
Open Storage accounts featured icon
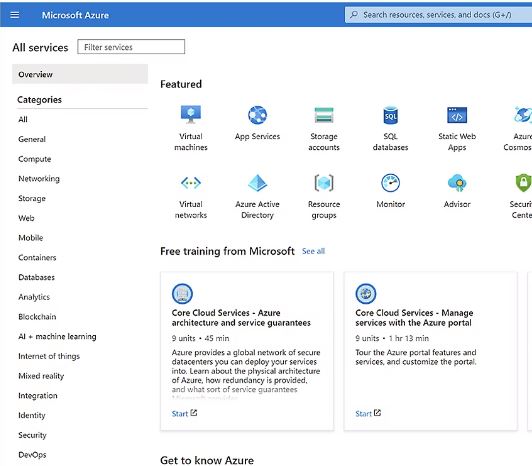point(324,115)
